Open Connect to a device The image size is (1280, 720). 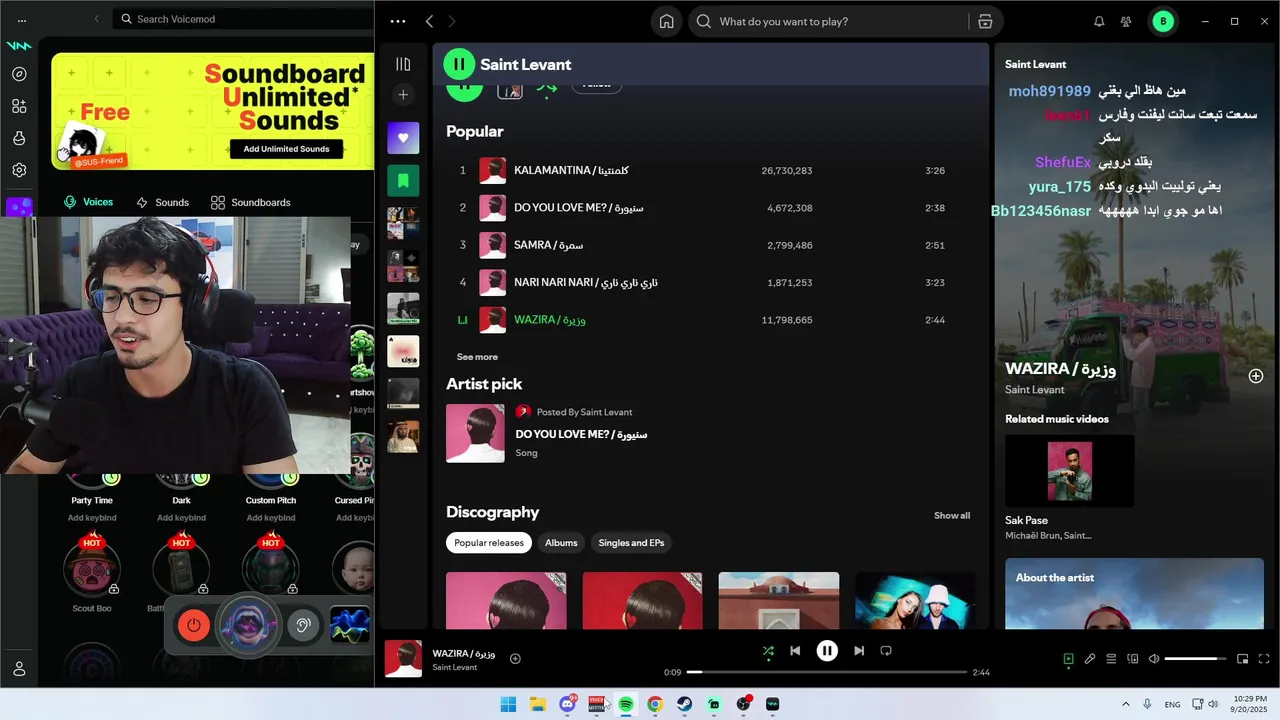(1133, 659)
